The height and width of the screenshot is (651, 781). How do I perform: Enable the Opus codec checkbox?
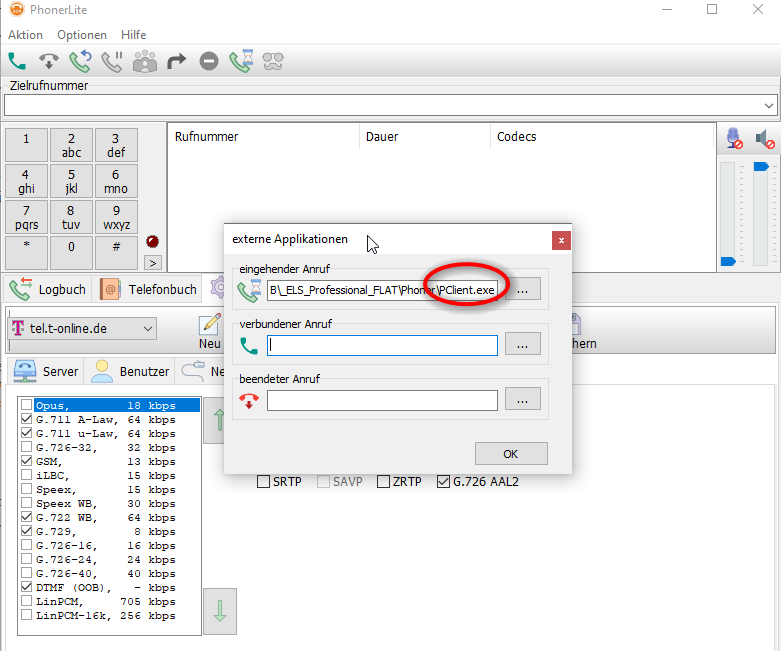(27, 406)
